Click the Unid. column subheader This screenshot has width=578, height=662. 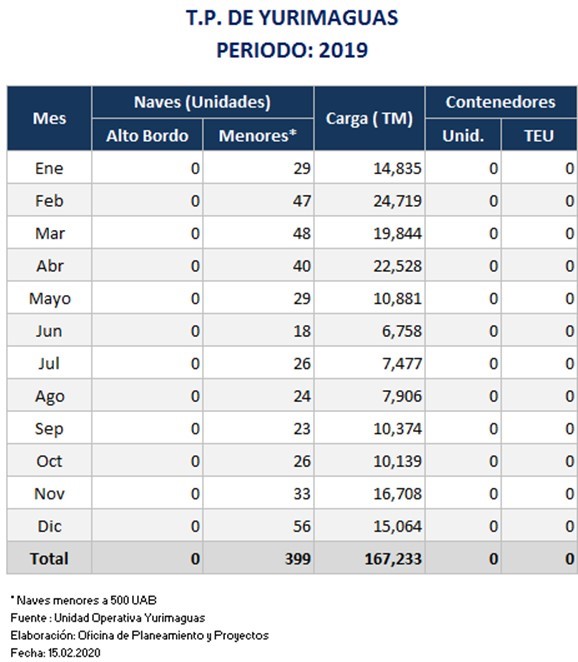[463, 135]
